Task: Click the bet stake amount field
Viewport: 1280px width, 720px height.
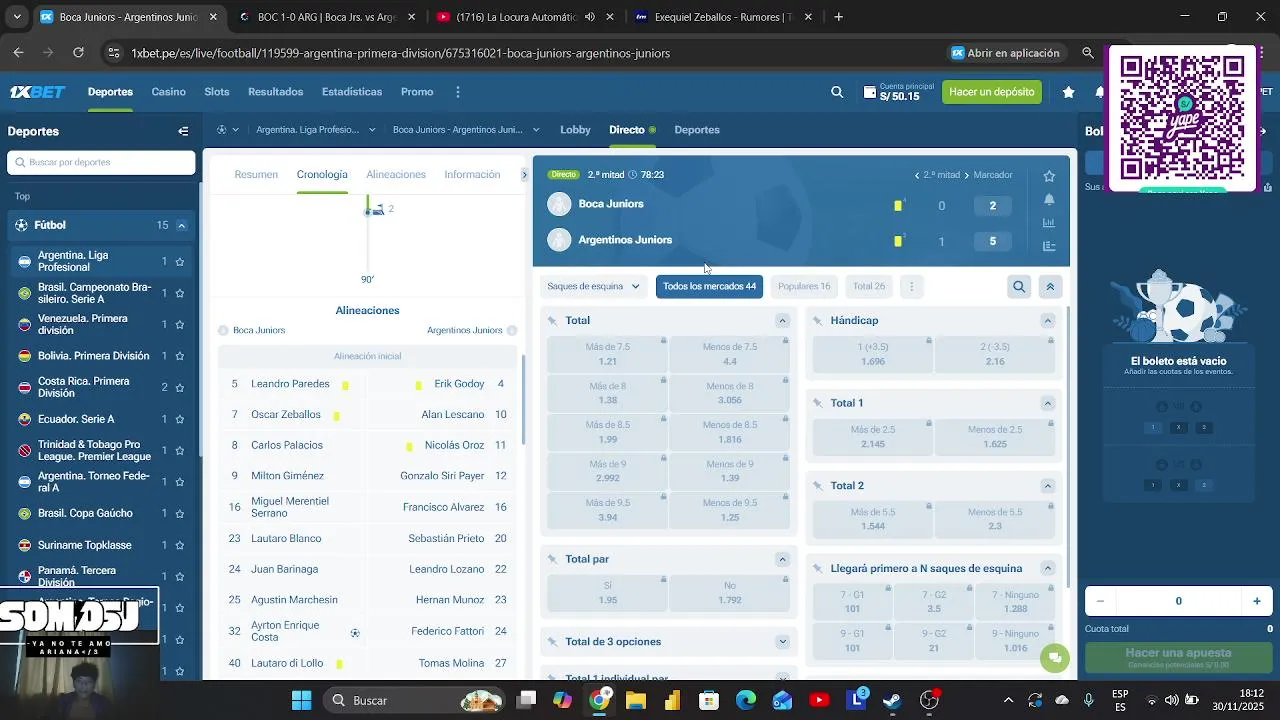Action: pos(1178,602)
